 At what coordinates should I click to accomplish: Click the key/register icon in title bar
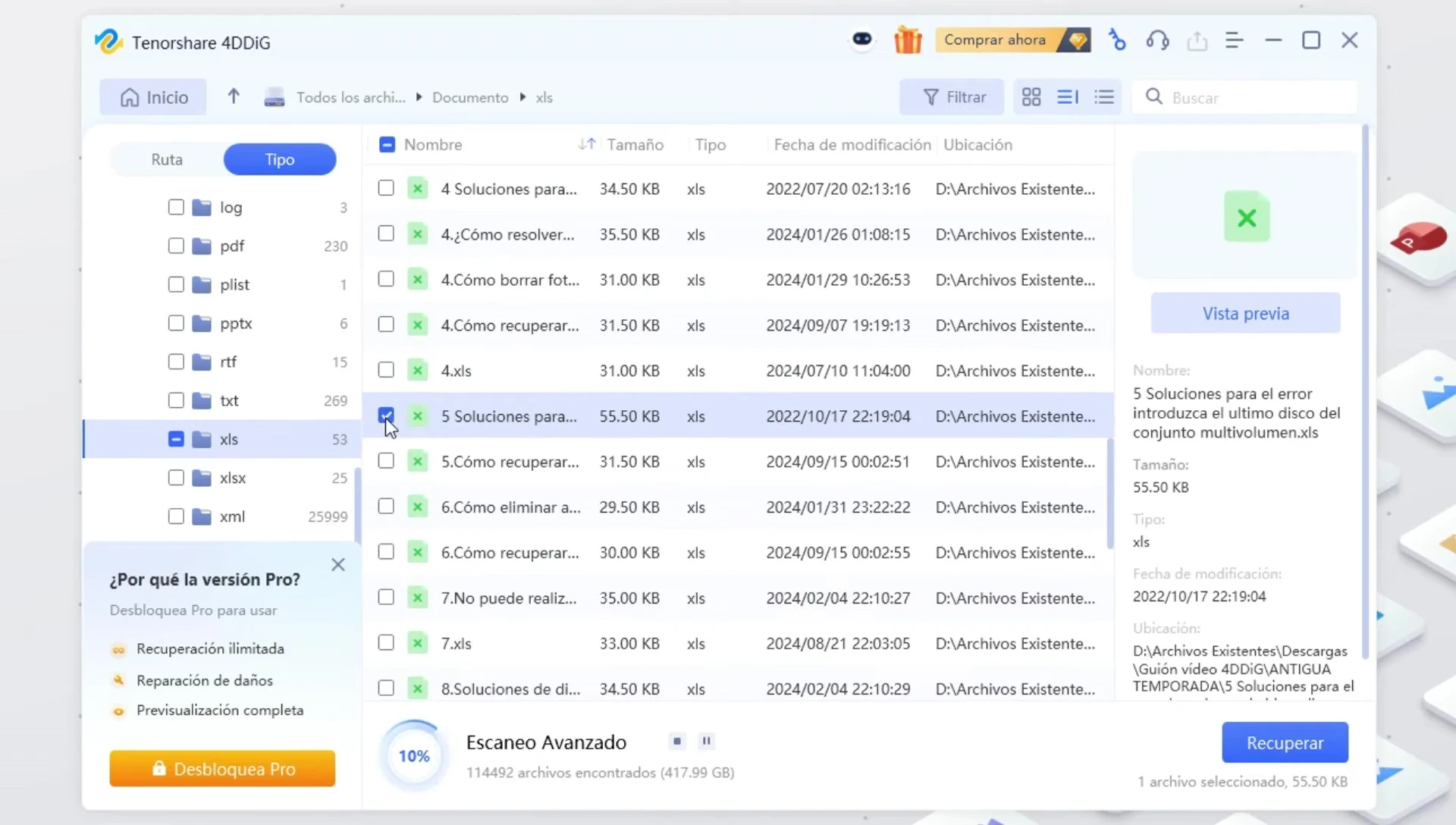point(1117,39)
